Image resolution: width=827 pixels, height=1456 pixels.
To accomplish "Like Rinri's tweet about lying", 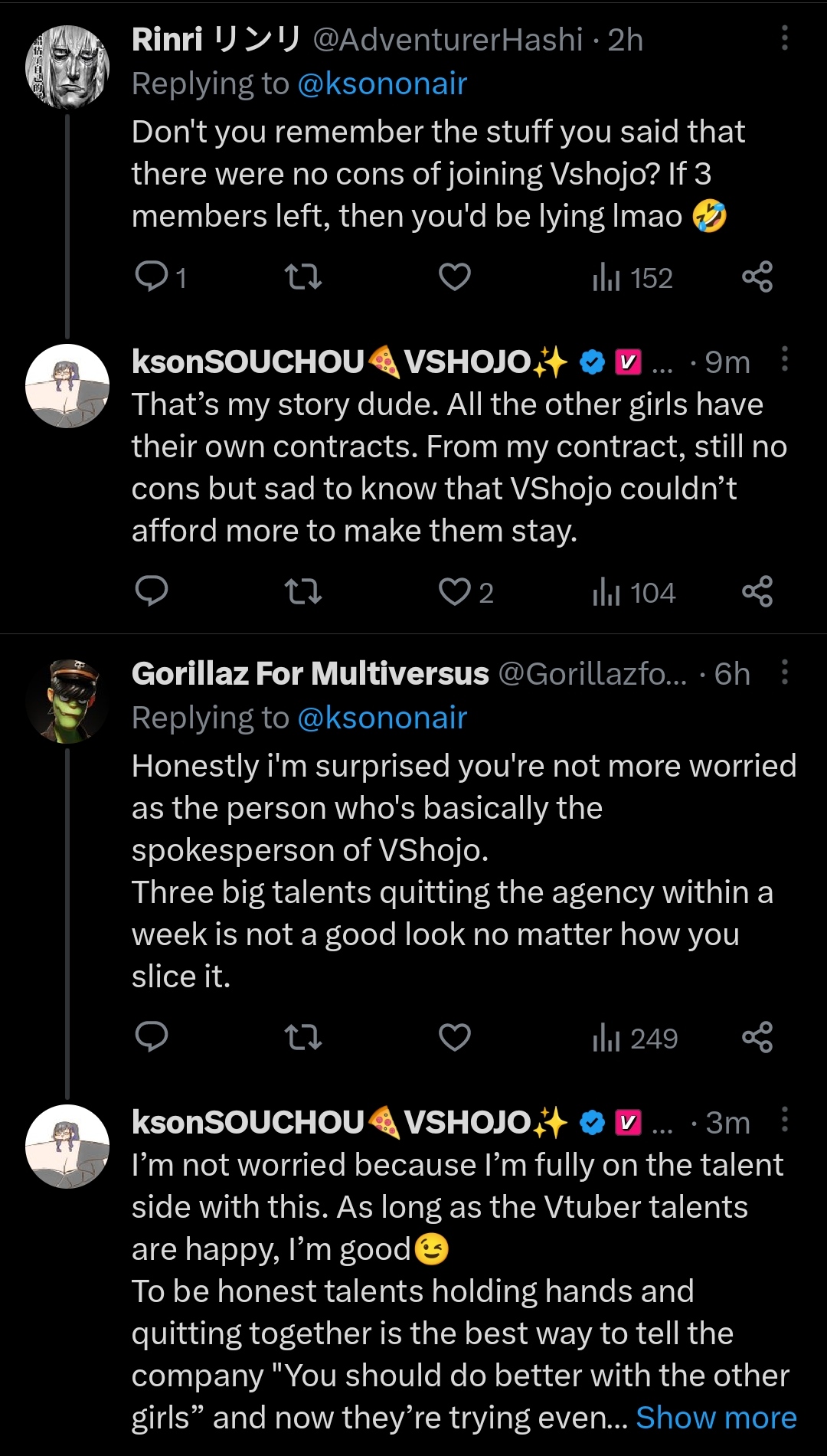I will coord(454,276).
